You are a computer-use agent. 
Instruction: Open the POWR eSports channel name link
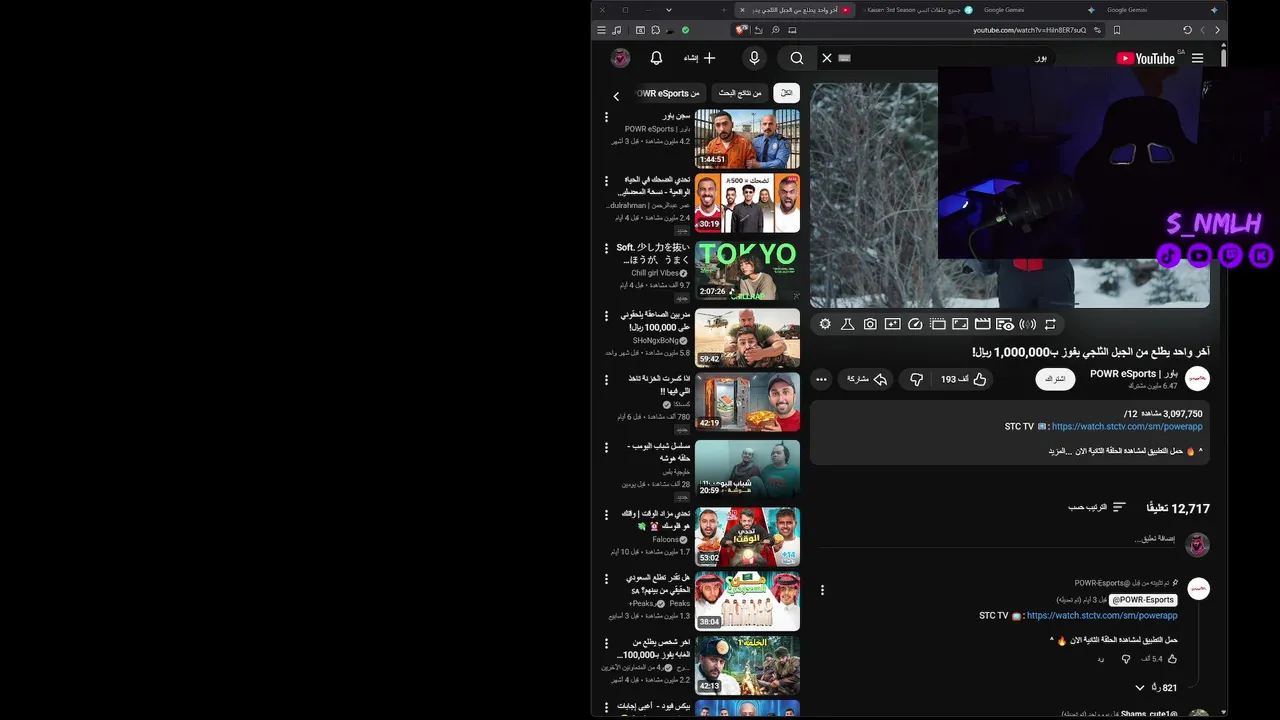coord(1134,373)
